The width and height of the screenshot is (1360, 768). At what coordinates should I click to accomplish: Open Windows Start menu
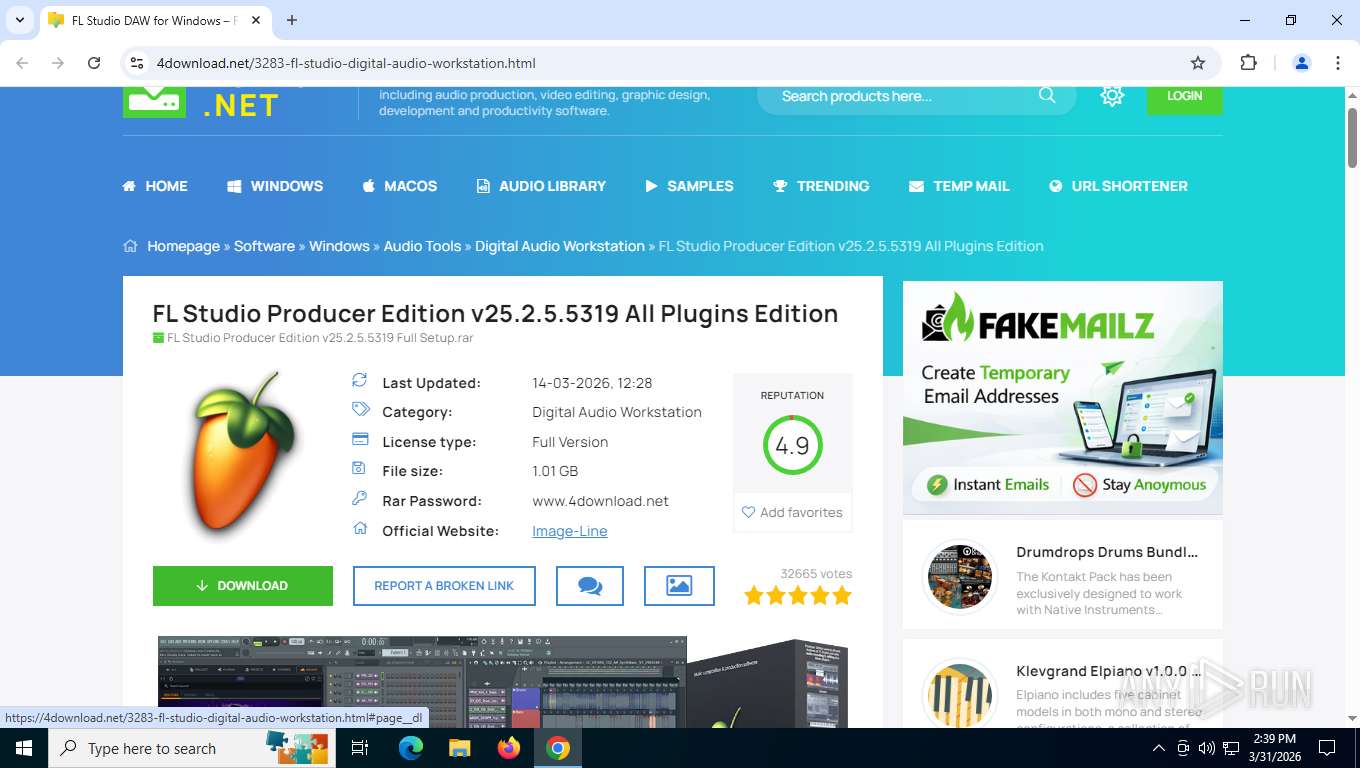[24, 748]
